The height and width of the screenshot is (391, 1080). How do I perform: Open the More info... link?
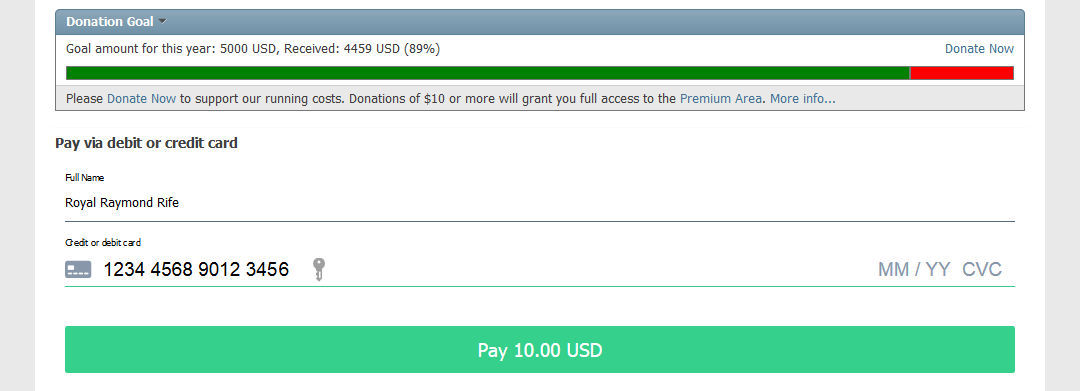[802, 98]
